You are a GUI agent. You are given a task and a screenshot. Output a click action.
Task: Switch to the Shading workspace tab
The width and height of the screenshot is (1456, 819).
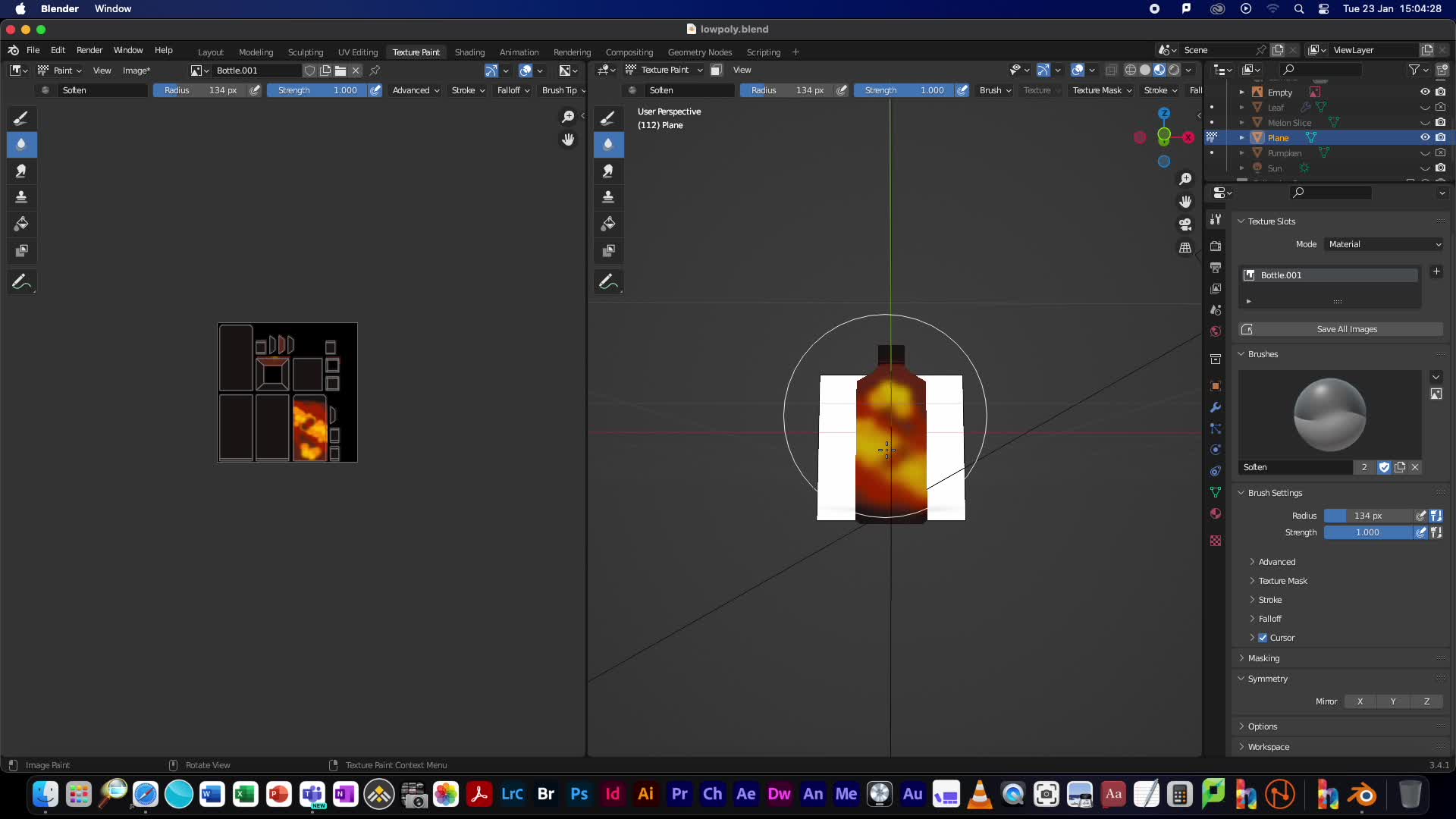(x=469, y=52)
